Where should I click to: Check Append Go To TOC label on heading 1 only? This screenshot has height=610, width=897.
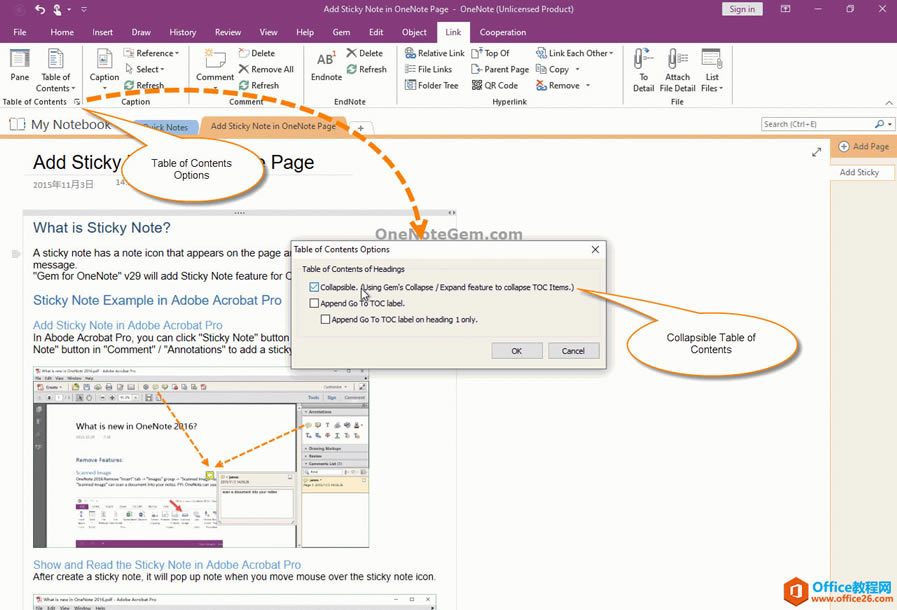point(326,319)
